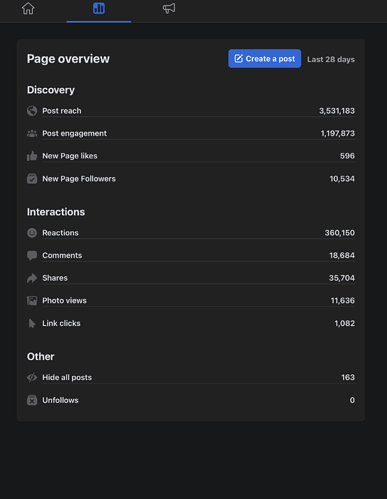
Task: Select the Post engagement label
Action: coord(74,133)
